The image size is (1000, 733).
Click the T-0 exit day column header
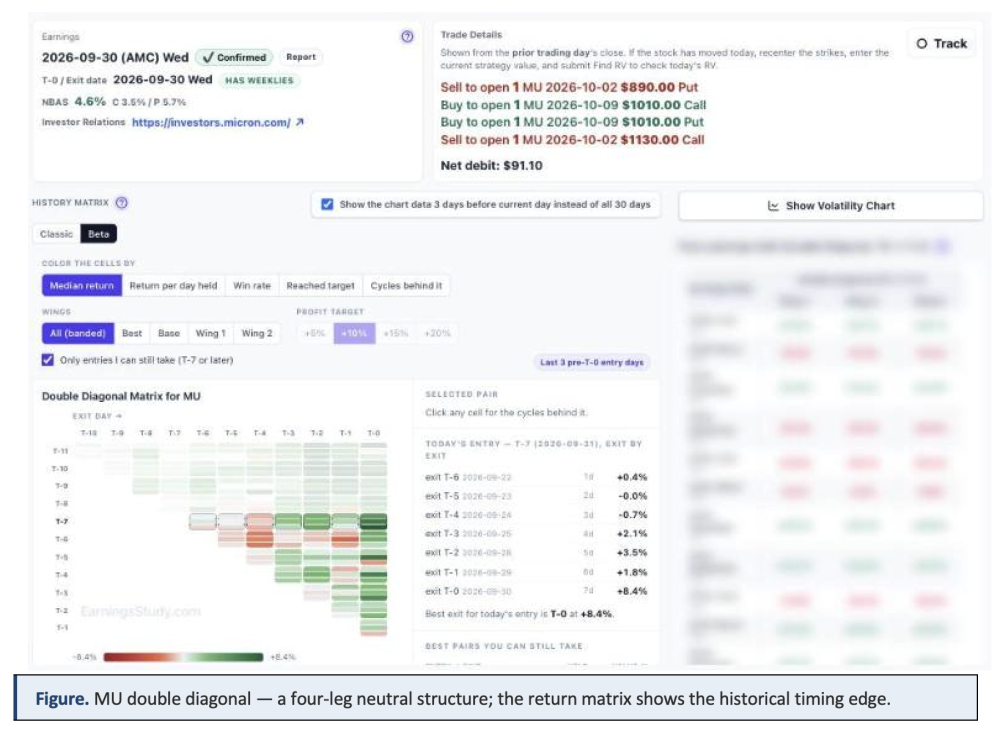point(374,433)
